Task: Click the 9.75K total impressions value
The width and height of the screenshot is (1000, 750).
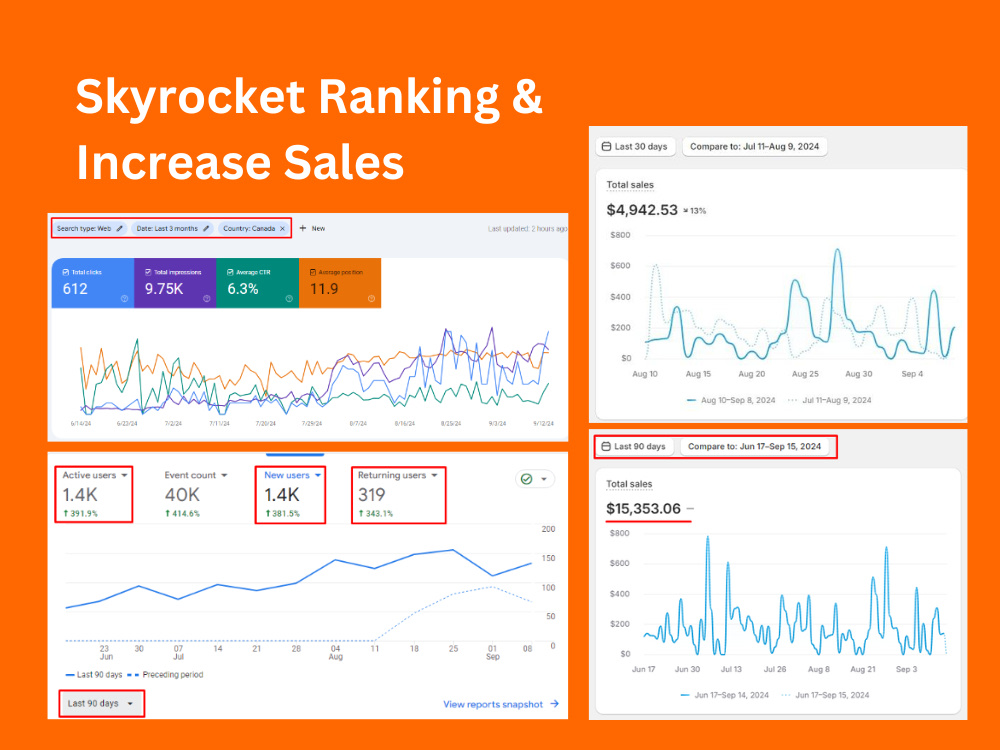Action: [164, 289]
